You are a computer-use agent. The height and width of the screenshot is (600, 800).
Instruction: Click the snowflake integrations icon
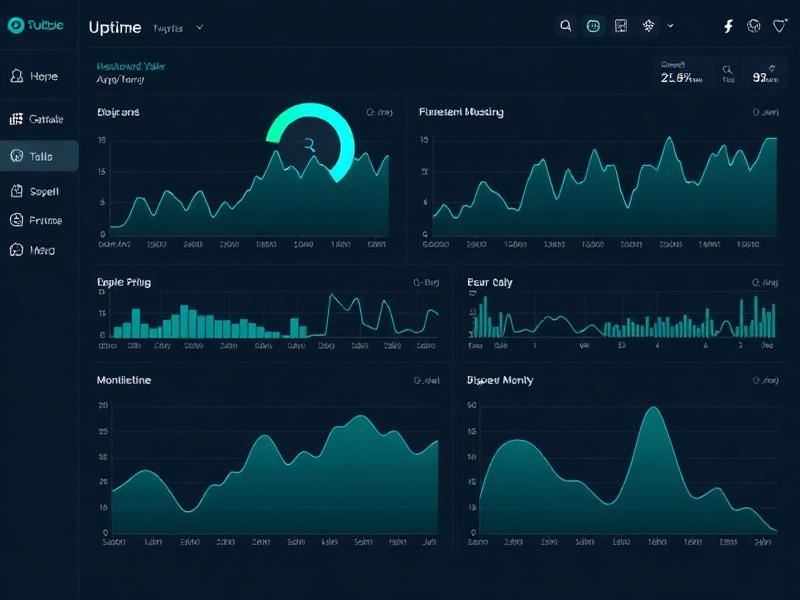(x=648, y=26)
